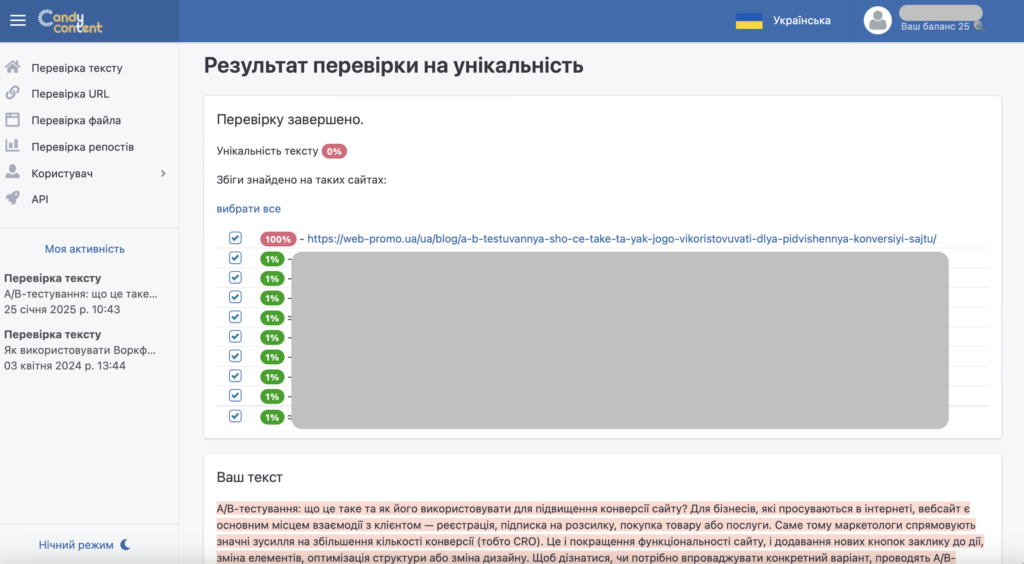Switch to Нічний режим
This screenshot has width=1024, height=564.
(76, 544)
